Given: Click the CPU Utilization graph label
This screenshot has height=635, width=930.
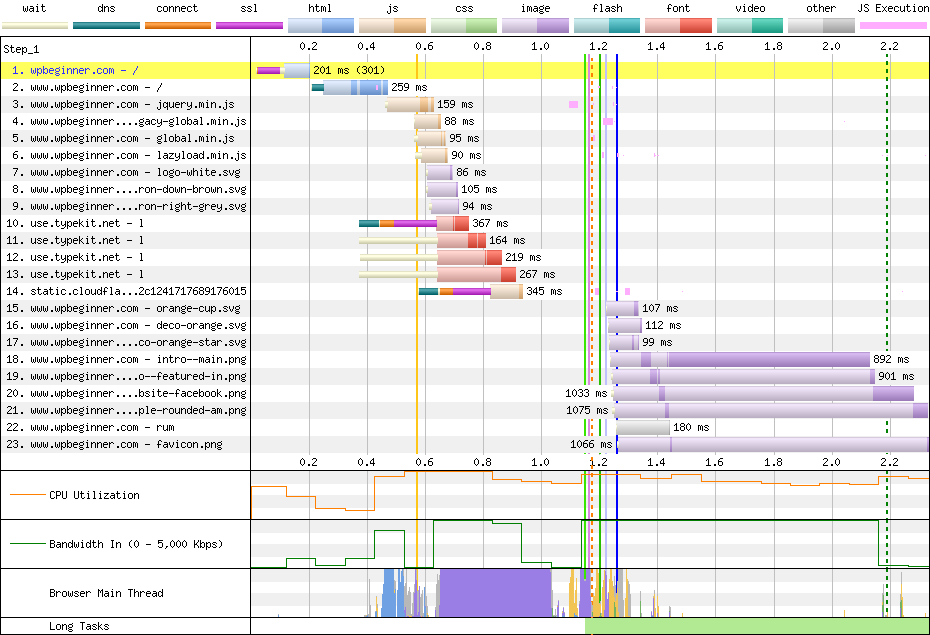Looking at the screenshot, I should pyautogui.click(x=94, y=495).
